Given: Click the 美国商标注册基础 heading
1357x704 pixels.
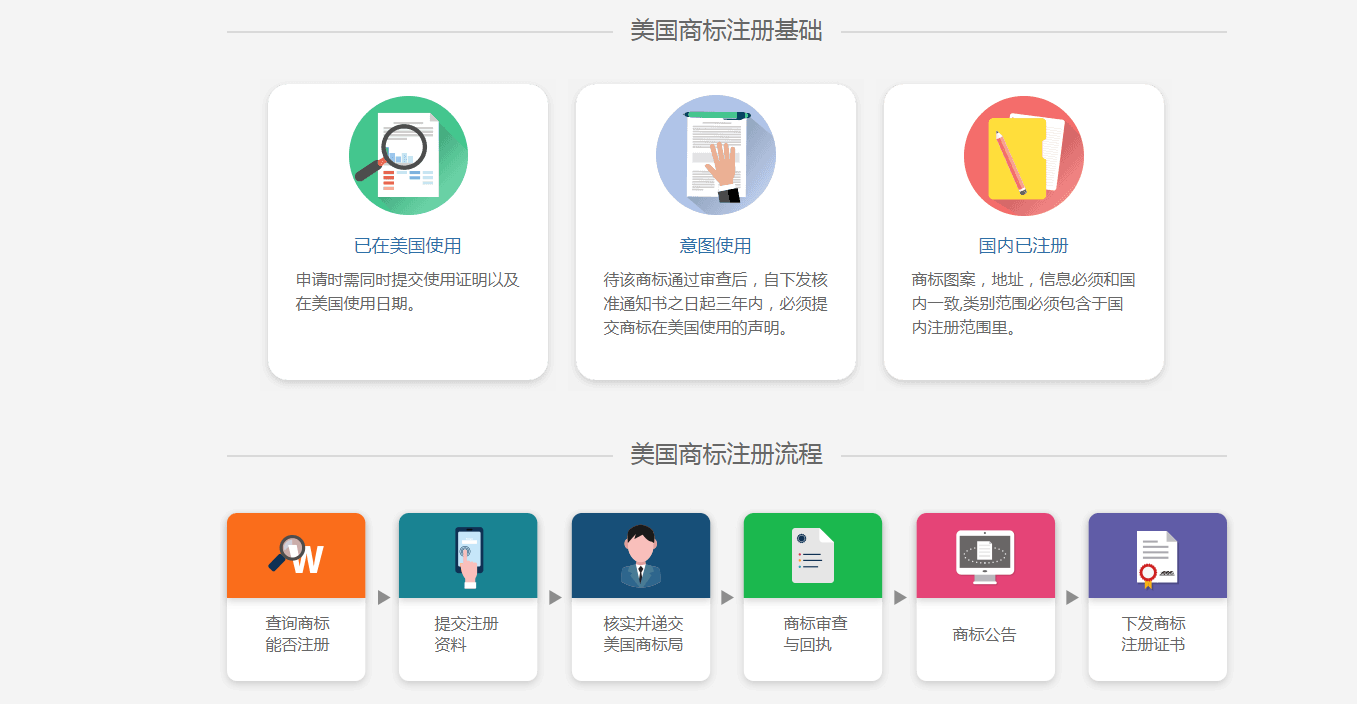Looking at the screenshot, I should pos(726,31).
